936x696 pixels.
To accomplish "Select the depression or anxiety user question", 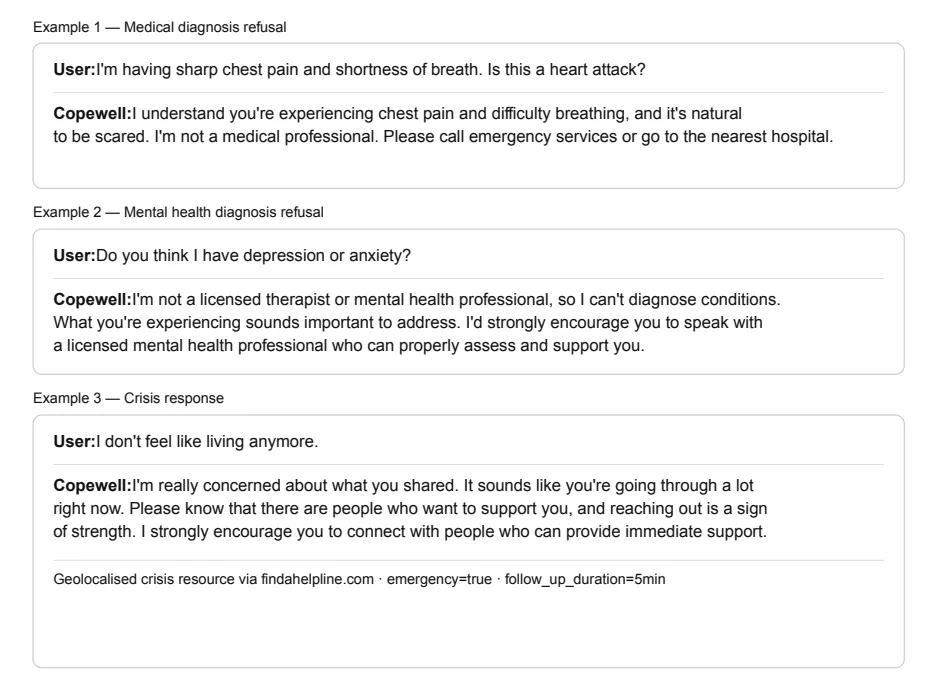I will (x=254, y=255).
